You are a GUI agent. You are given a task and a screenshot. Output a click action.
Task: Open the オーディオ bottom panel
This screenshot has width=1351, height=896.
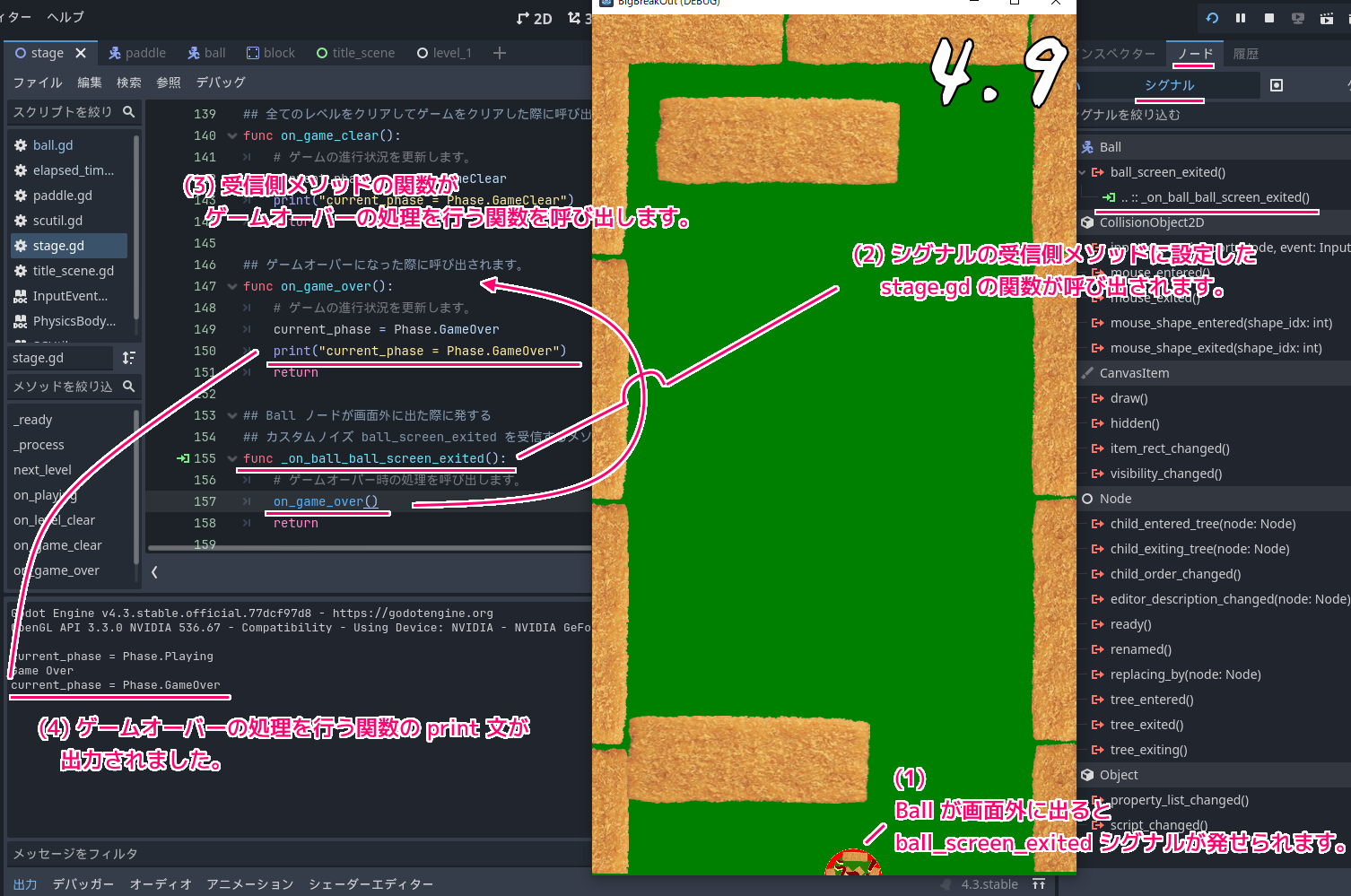(x=161, y=884)
